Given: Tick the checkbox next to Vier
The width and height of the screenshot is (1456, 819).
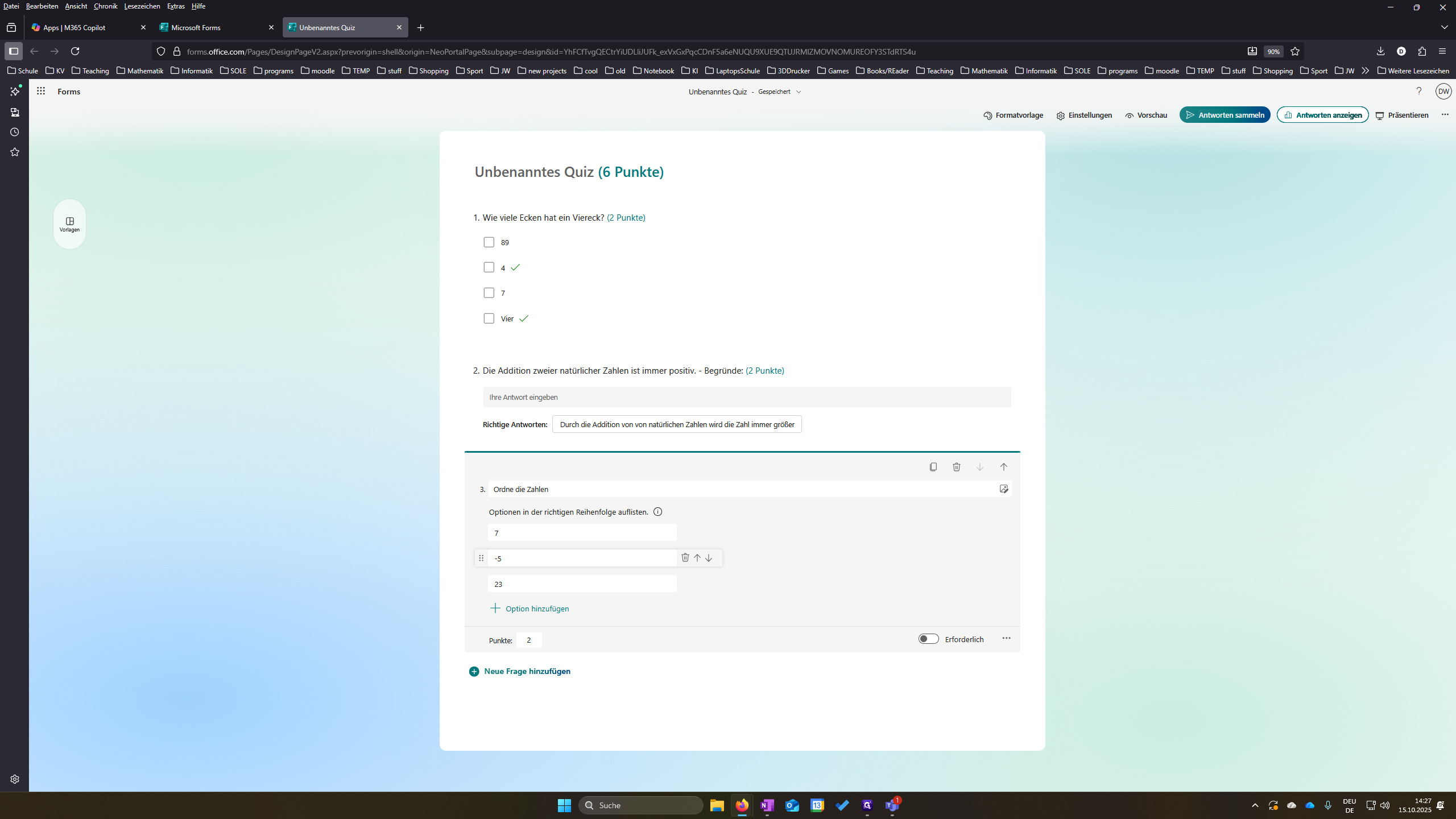Looking at the screenshot, I should point(489,318).
